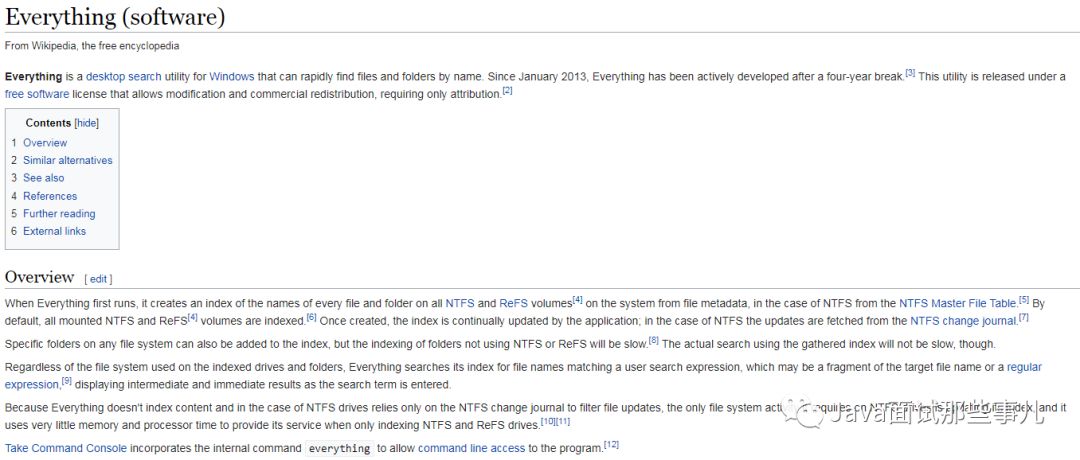Image resolution: width=1080 pixels, height=460 pixels.
Task: Open the 'NTFS Master File Table' link
Action: [957, 303]
